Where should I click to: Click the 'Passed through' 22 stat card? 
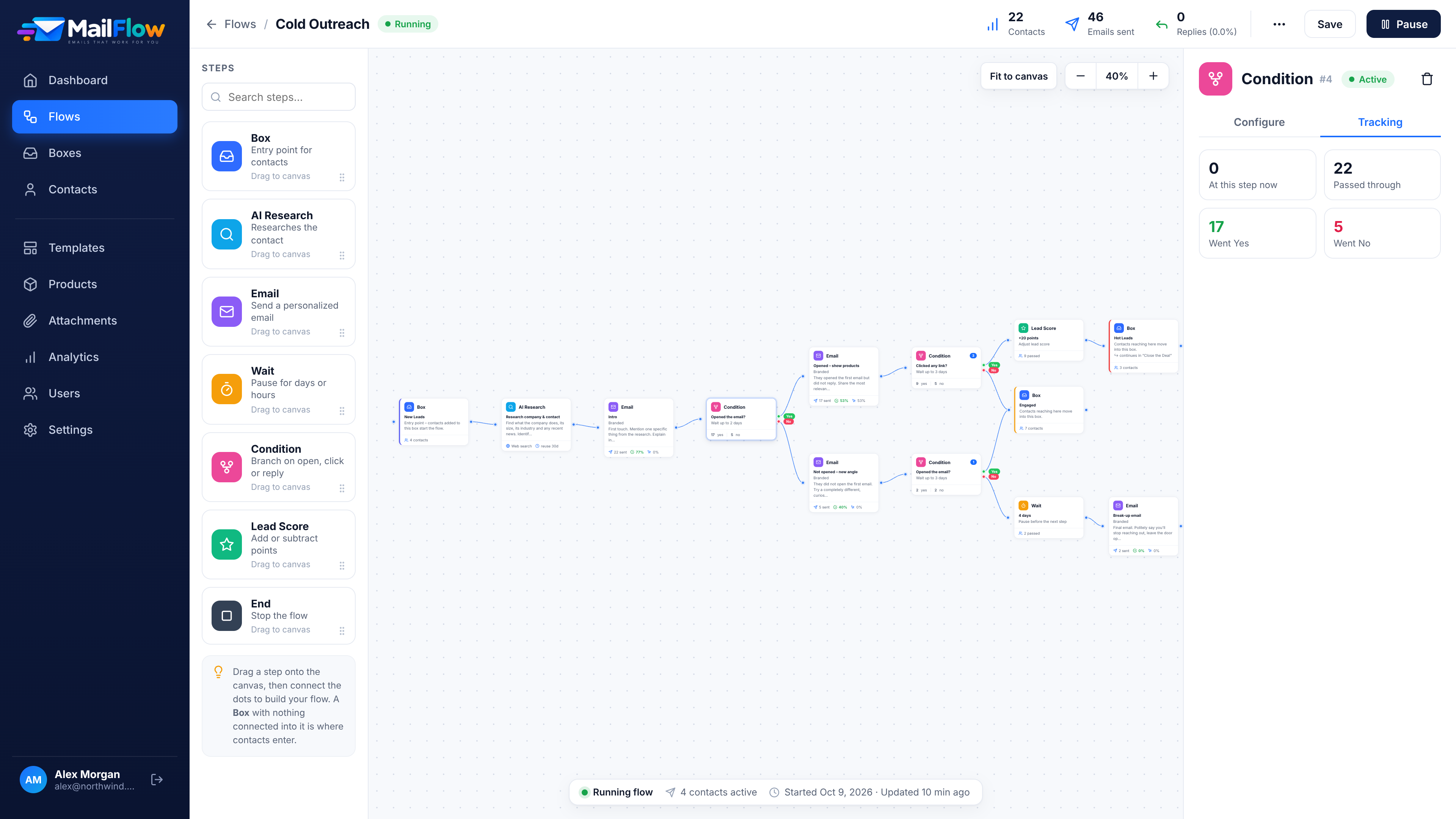point(1382,175)
